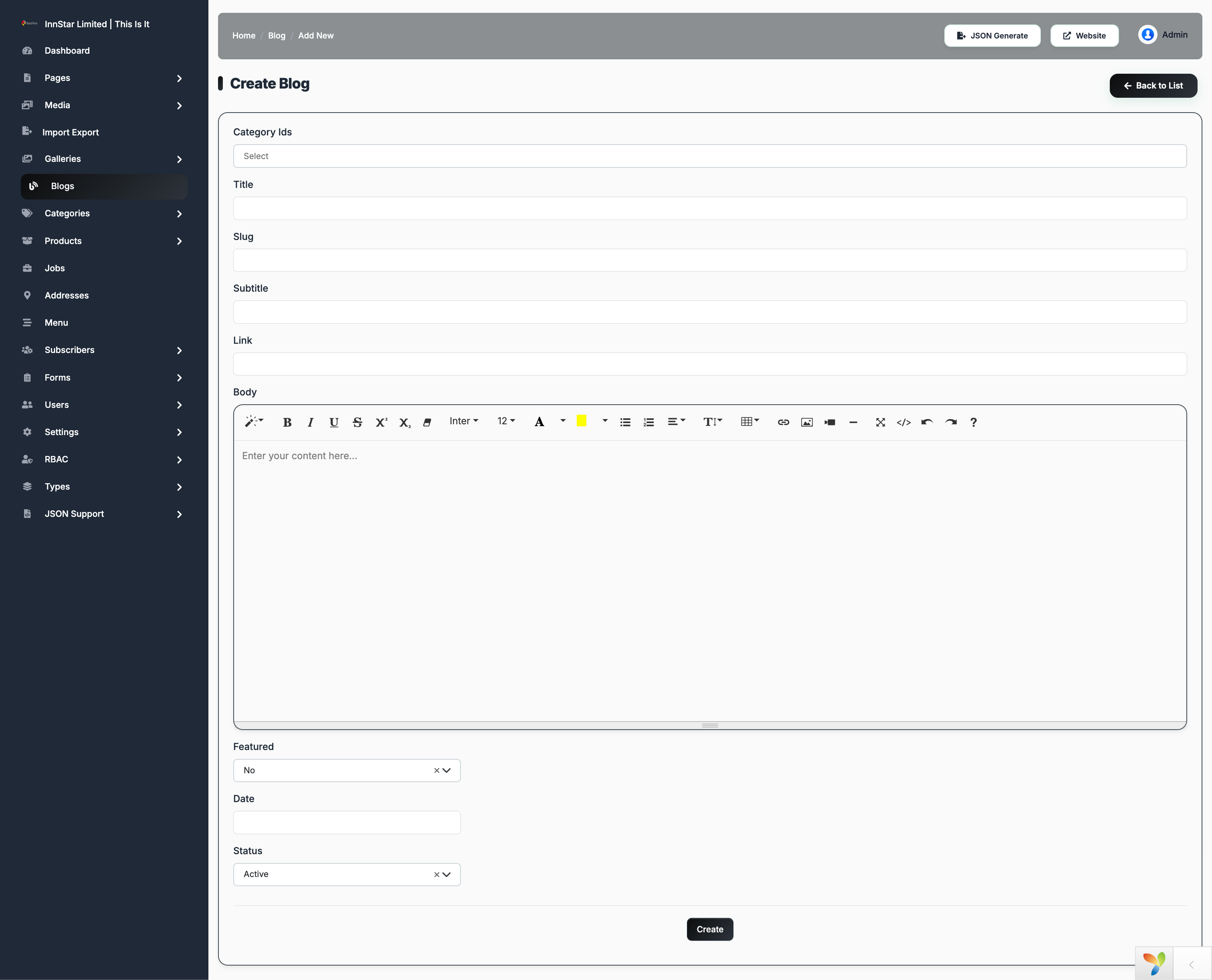Insert horizontal rule line
The image size is (1212, 980).
tap(853, 422)
